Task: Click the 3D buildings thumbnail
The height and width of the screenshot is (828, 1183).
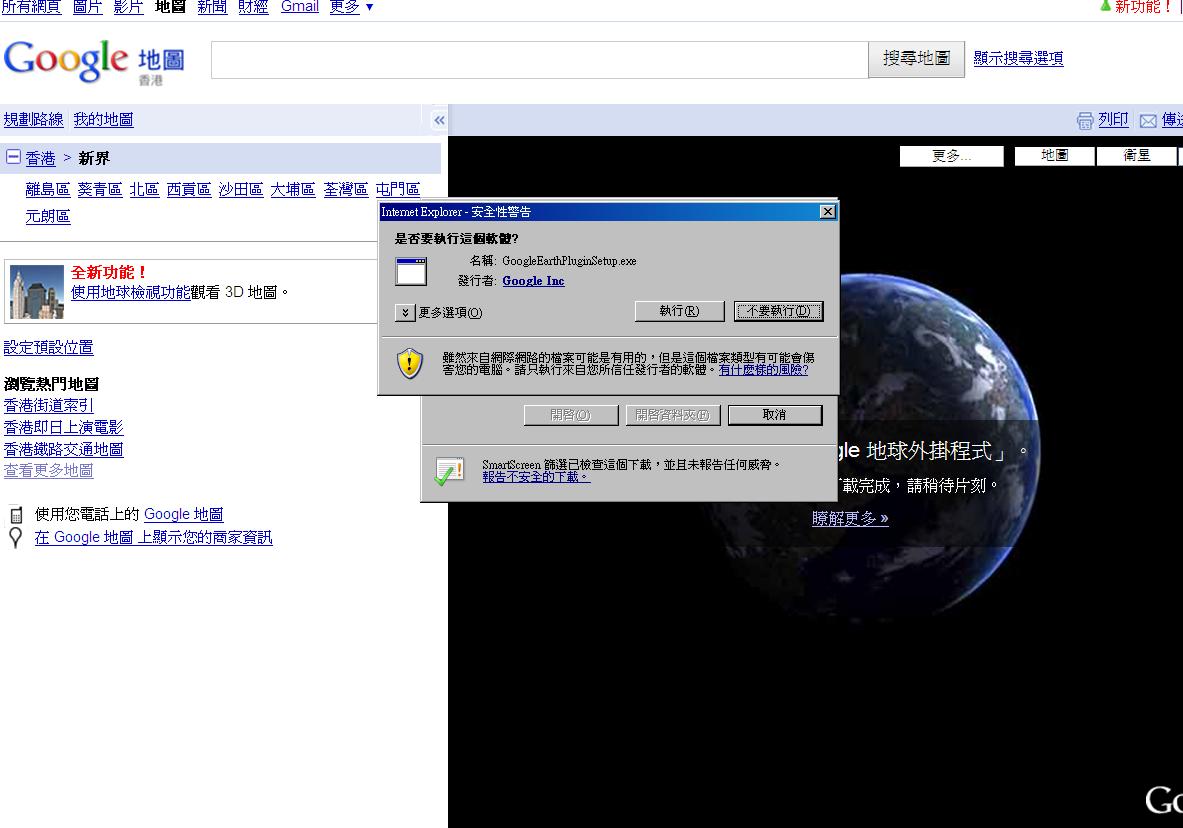Action: tap(37, 292)
